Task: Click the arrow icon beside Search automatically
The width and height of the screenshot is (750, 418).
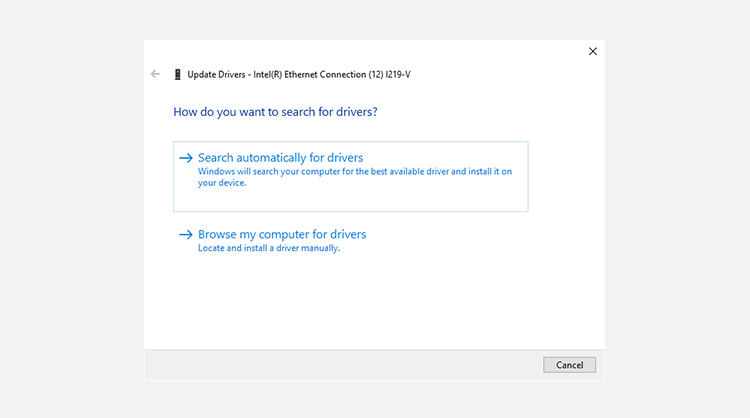Action: pos(185,158)
